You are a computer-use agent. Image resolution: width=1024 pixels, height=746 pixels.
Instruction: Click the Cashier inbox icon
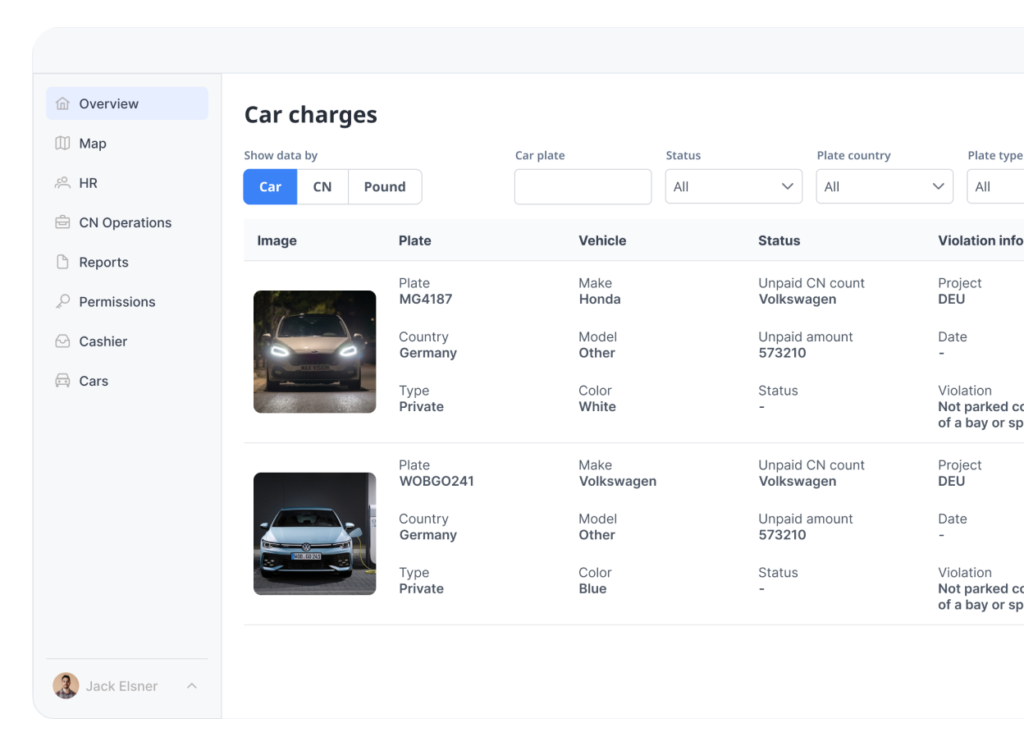pos(63,342)
